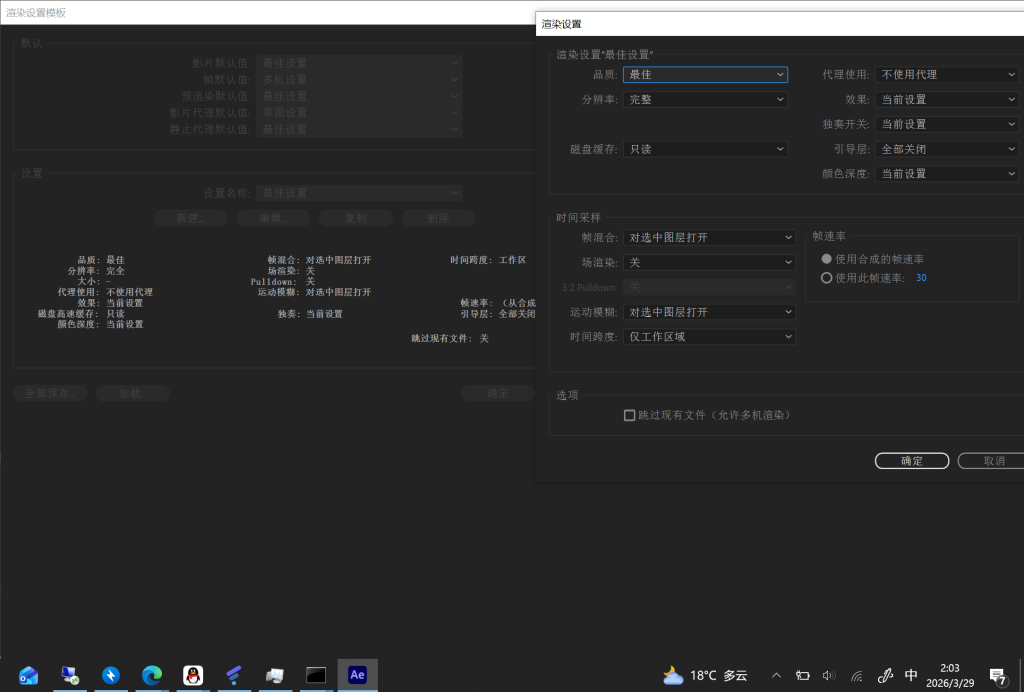This screenshot has height=692, width=1024.
Task: Open the QQ penguin app in taskbar
Action: point(193,675)
